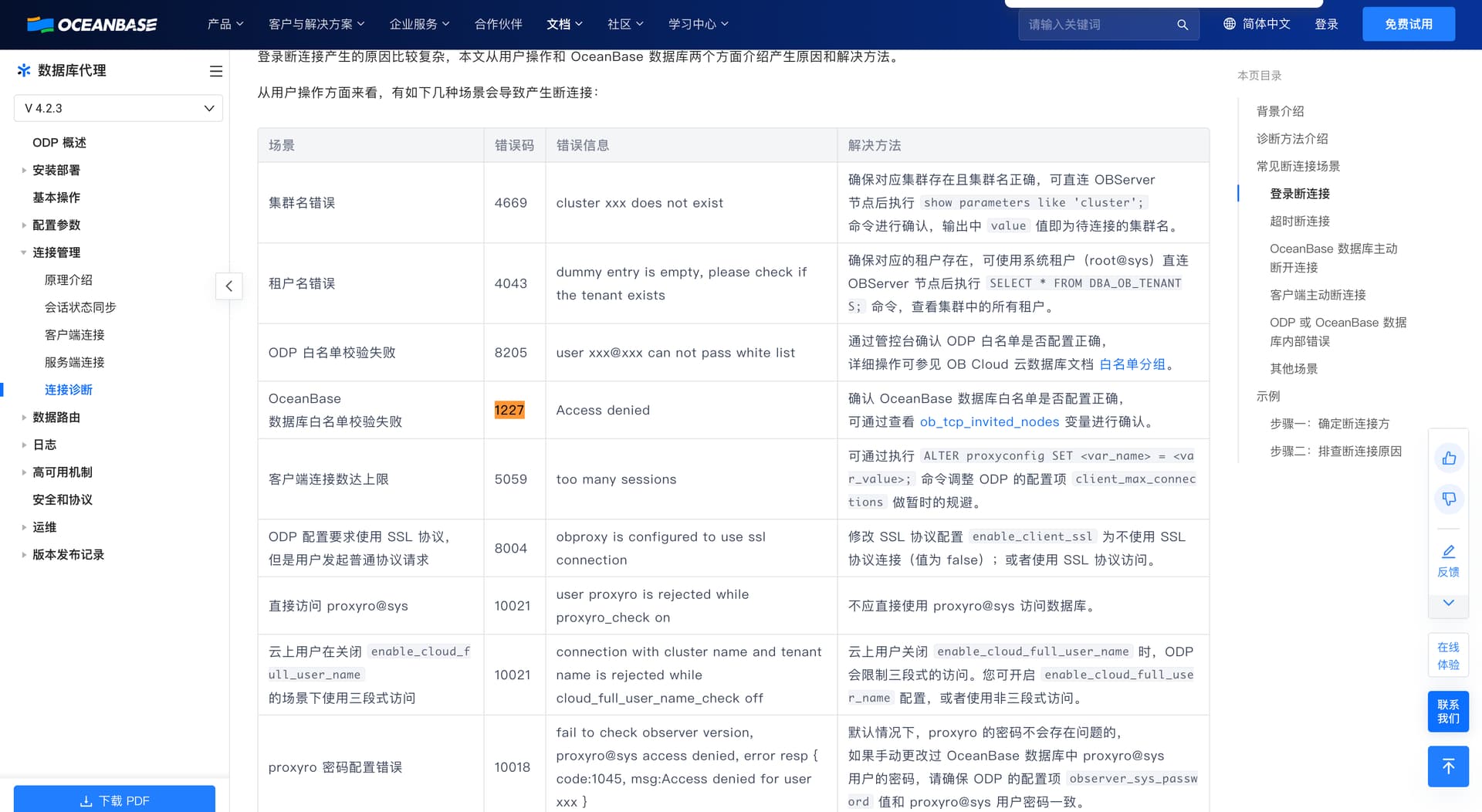The height and width of the screenshot is (812, 1482).
Task: Toggle the sidebar hamburger menu icon
Action: point(216,71)
